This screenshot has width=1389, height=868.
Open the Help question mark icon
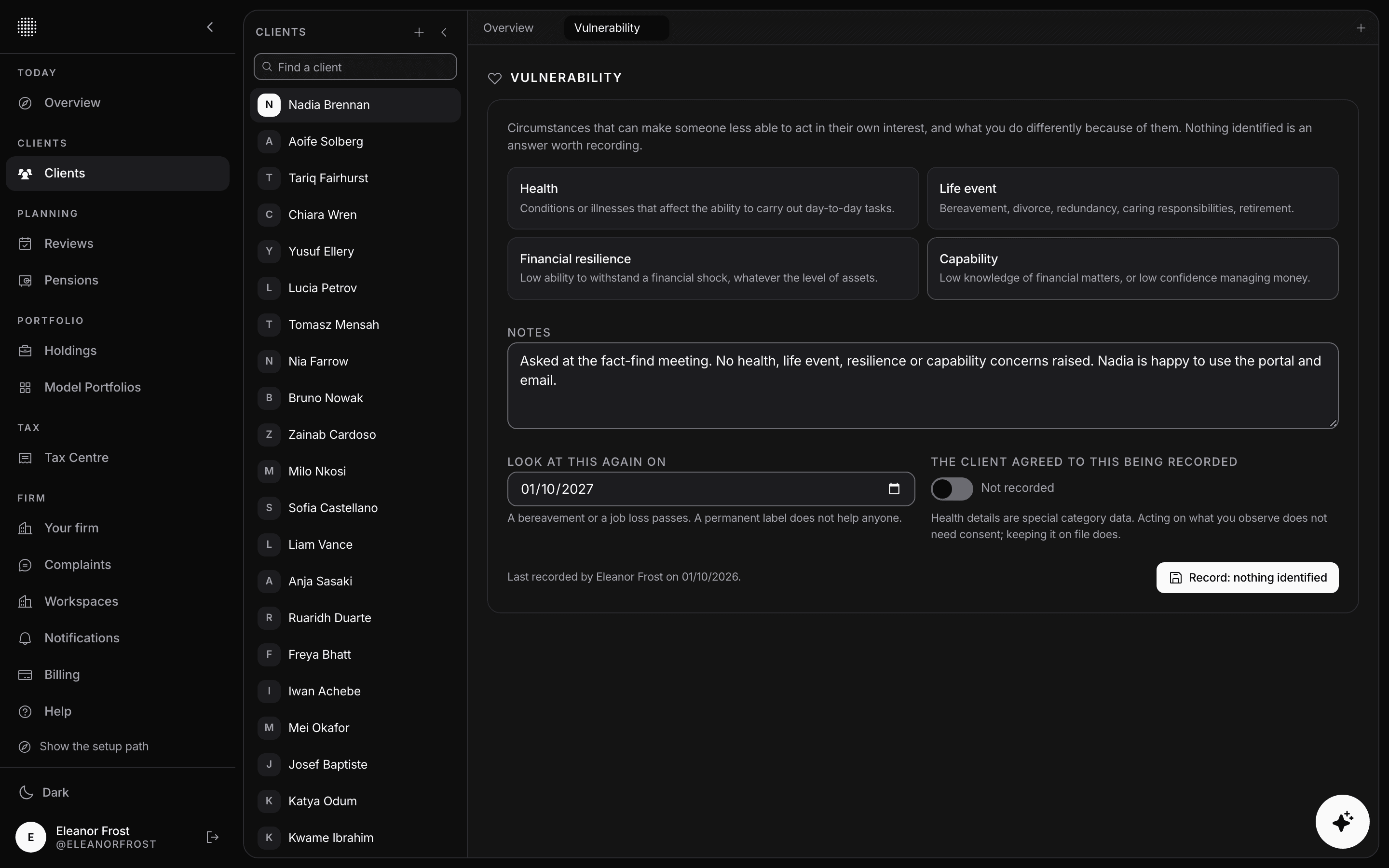(x=25, y=712)
